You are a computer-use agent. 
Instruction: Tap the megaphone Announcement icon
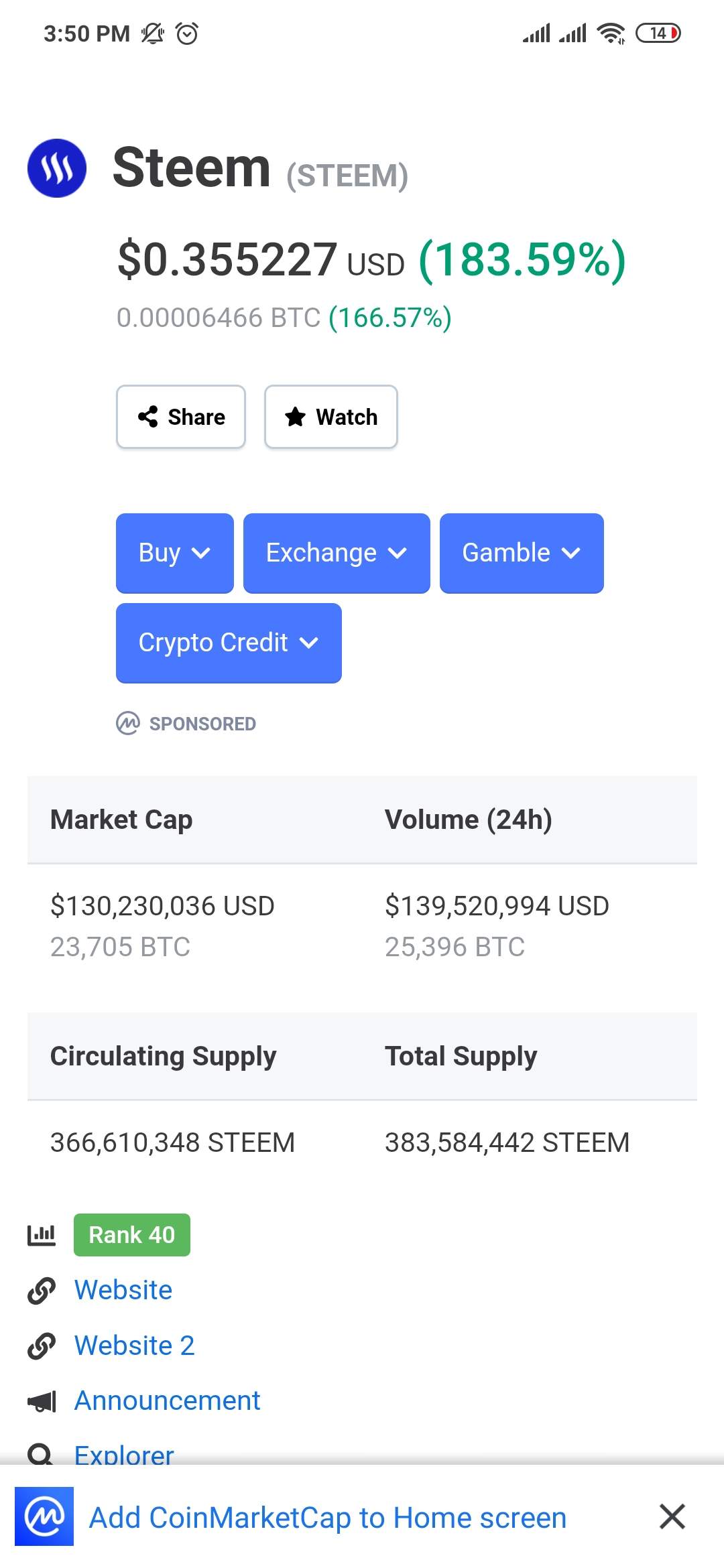(42, 1401)
